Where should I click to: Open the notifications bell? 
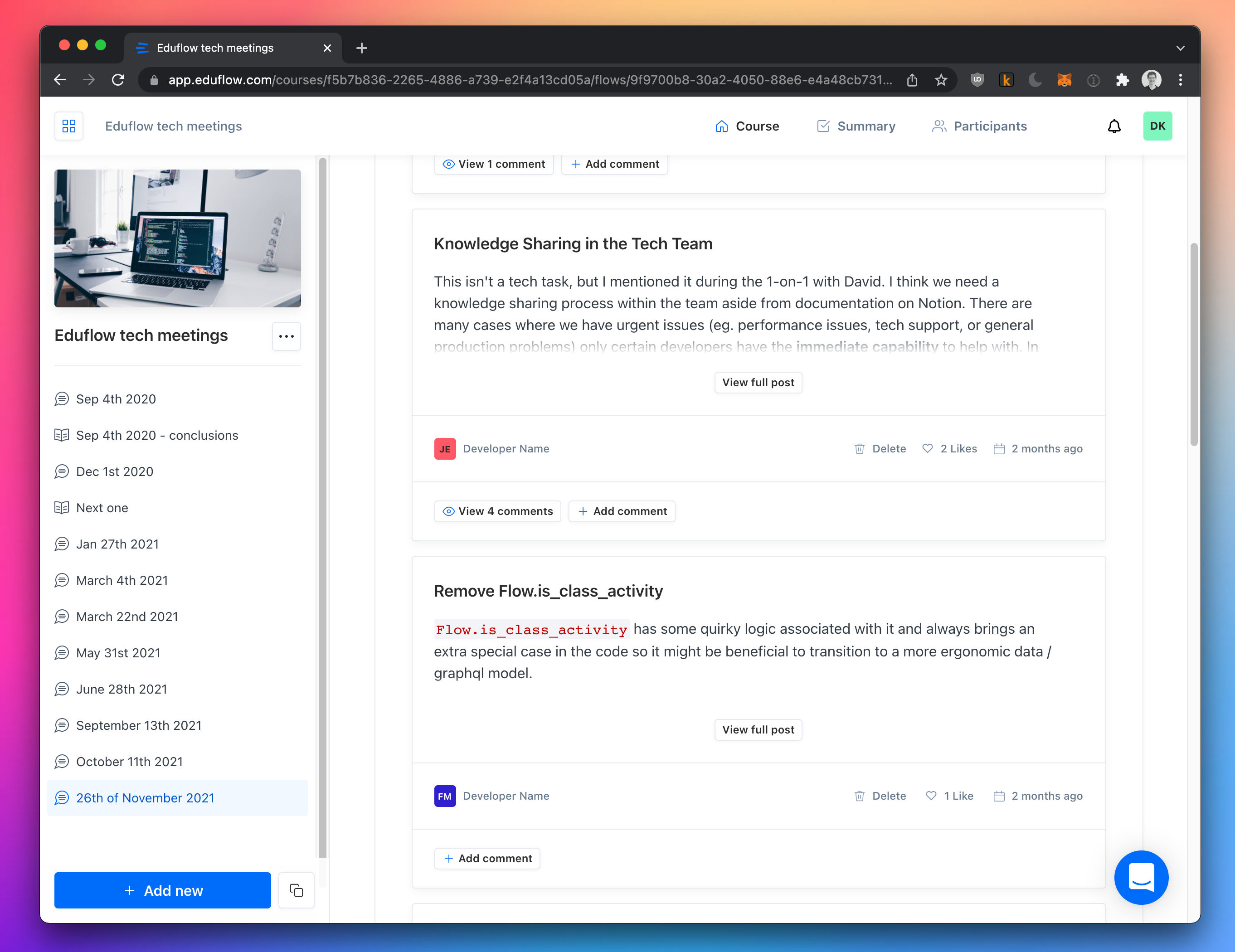[1113, 126]
